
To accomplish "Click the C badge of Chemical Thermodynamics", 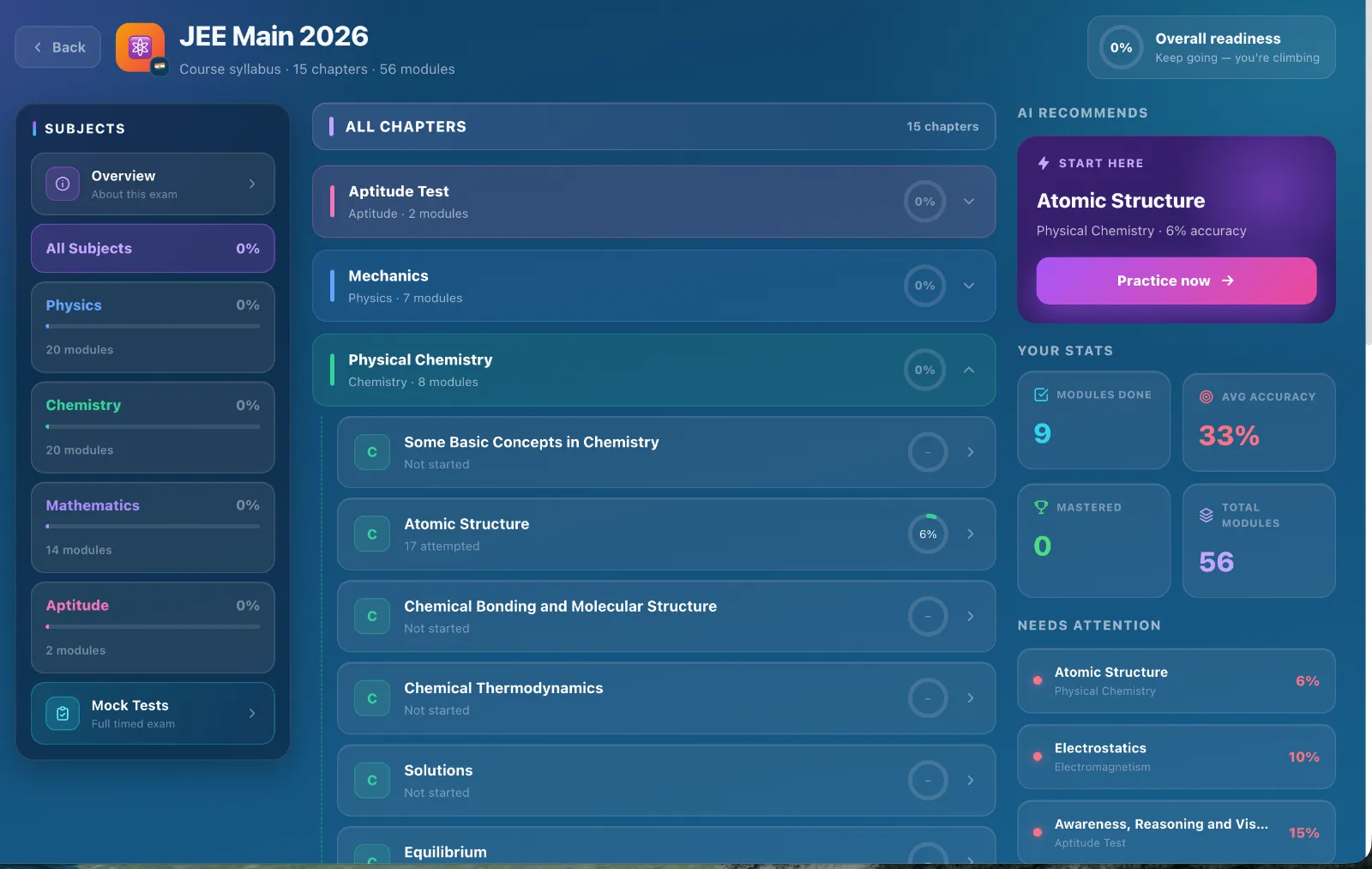I will [372, 698].
